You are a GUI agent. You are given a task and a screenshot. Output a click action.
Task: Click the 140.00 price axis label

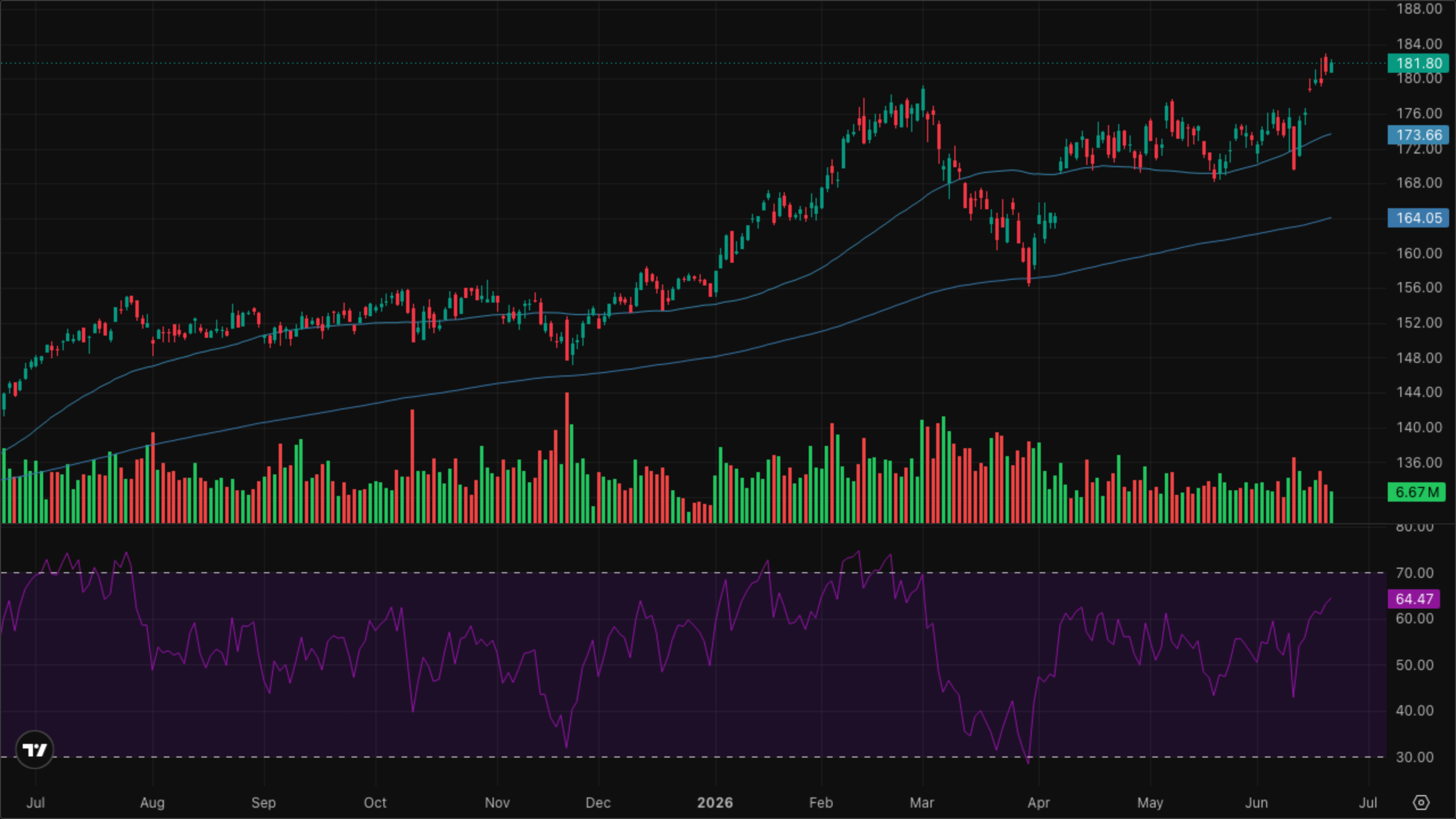click(1419, 427)
